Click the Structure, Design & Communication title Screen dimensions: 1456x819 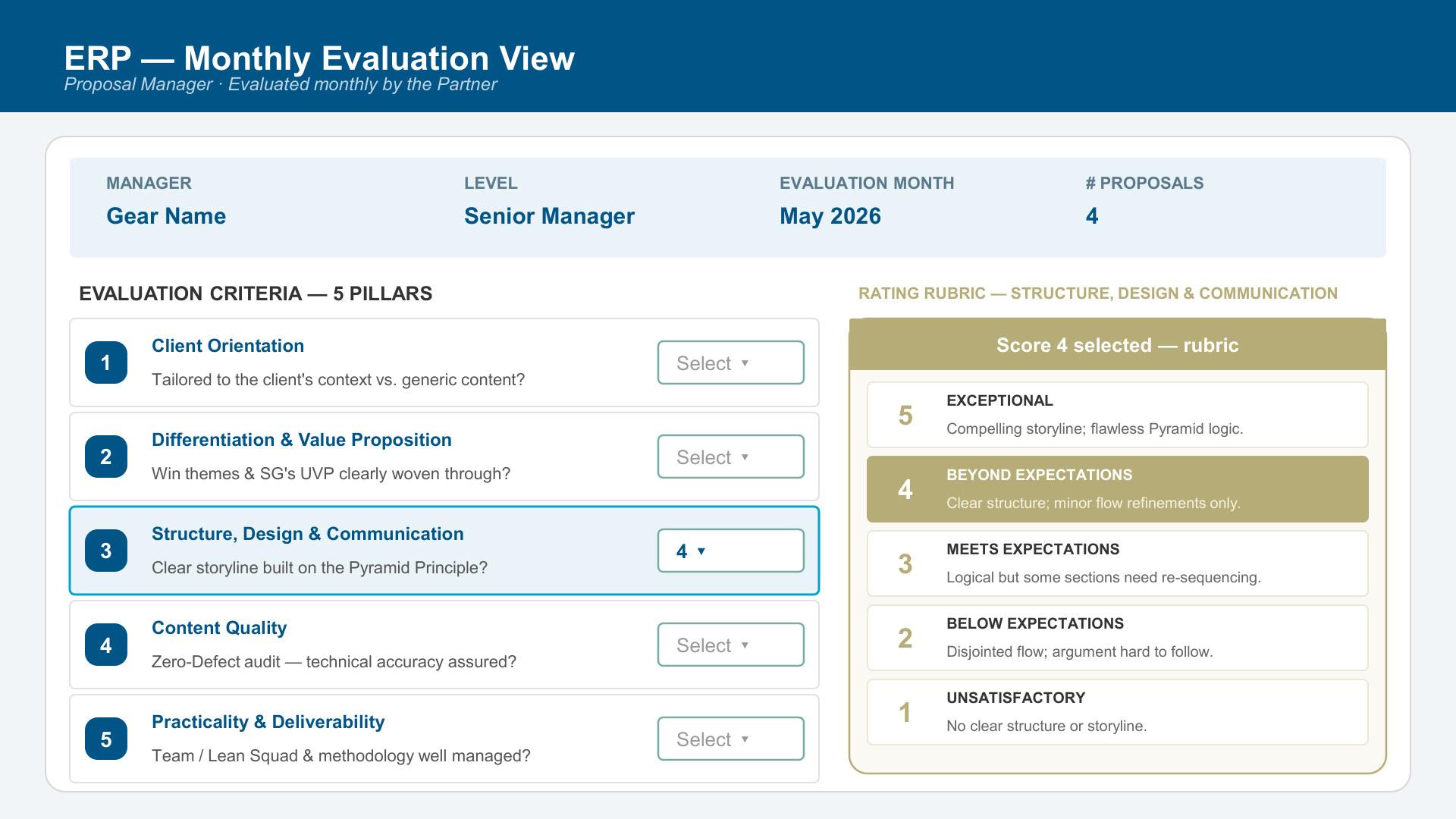pyautogui.click(x=308, y=534)
